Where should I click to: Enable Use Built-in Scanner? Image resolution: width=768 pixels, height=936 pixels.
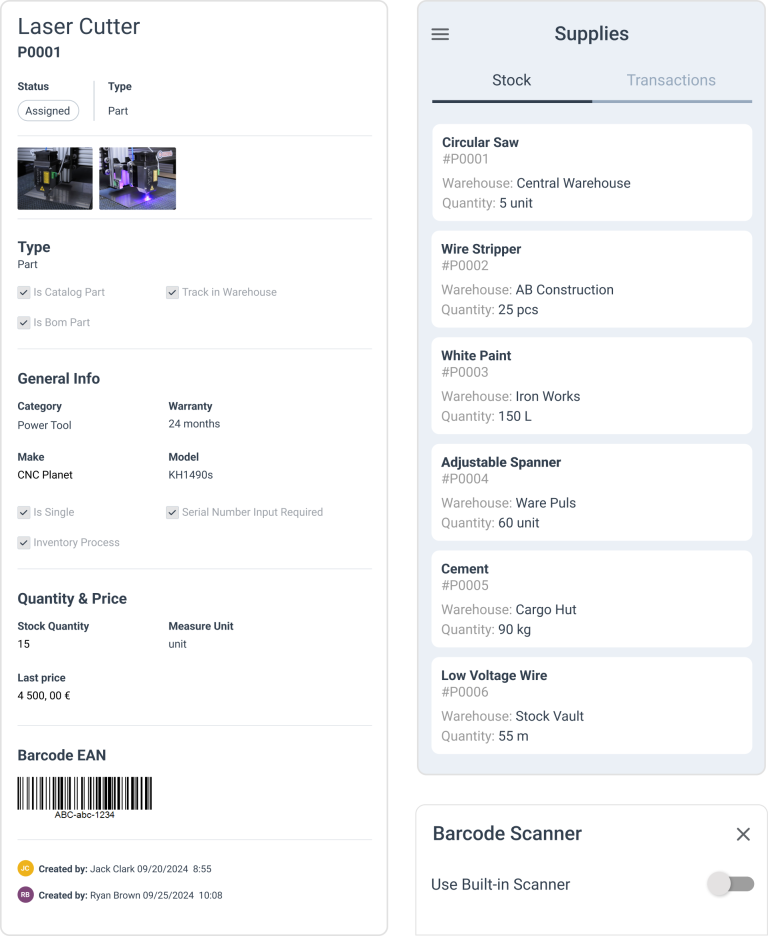pos(729,884)
